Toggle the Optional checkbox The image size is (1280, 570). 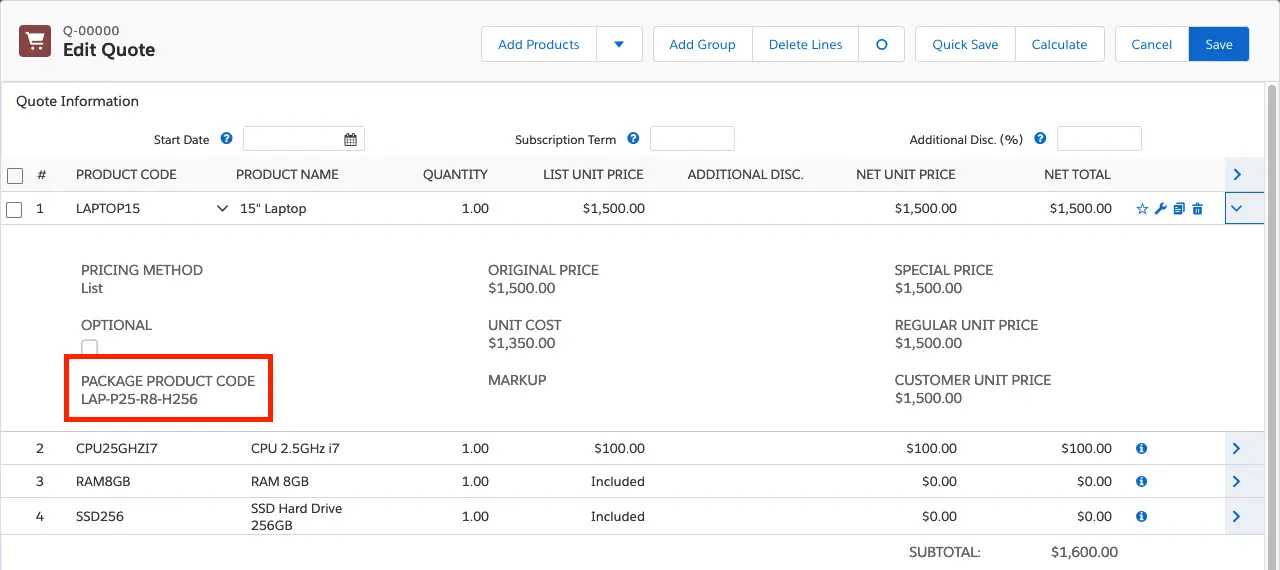(x=90, y=347)
